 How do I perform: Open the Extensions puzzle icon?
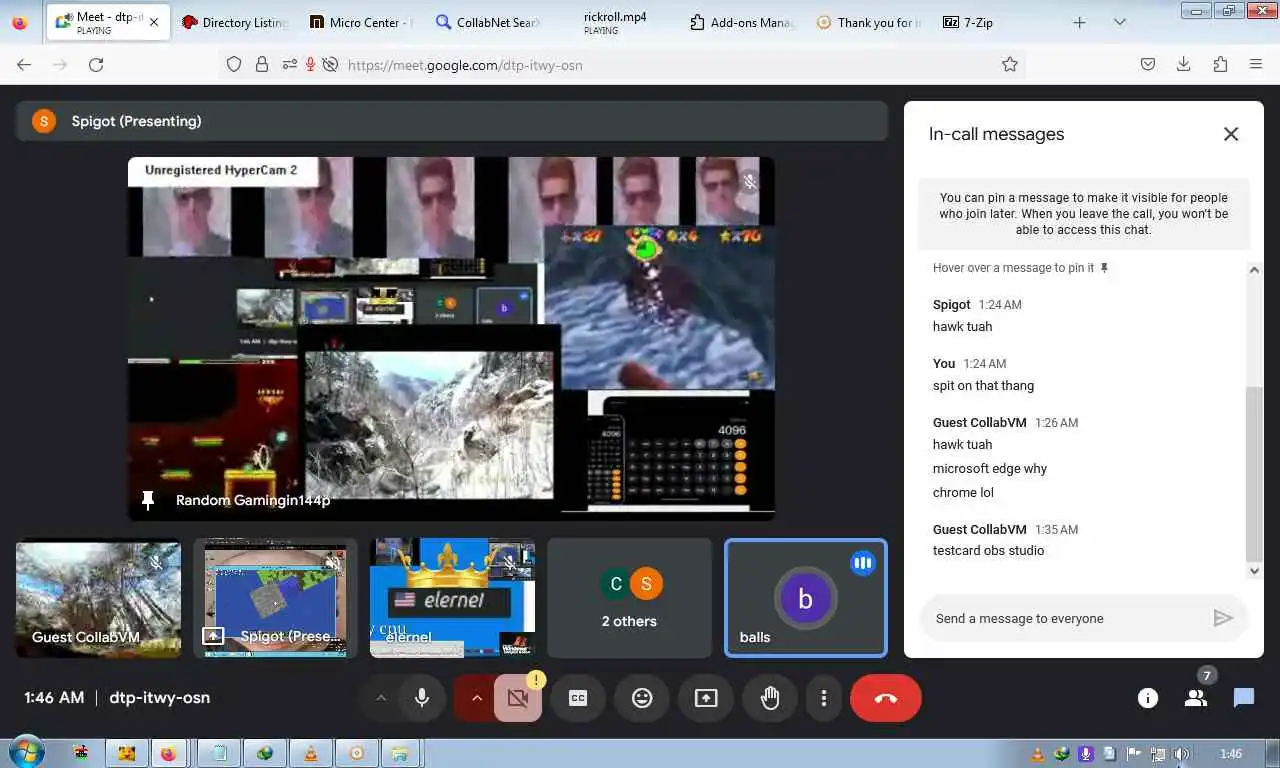coord(1220,64)
